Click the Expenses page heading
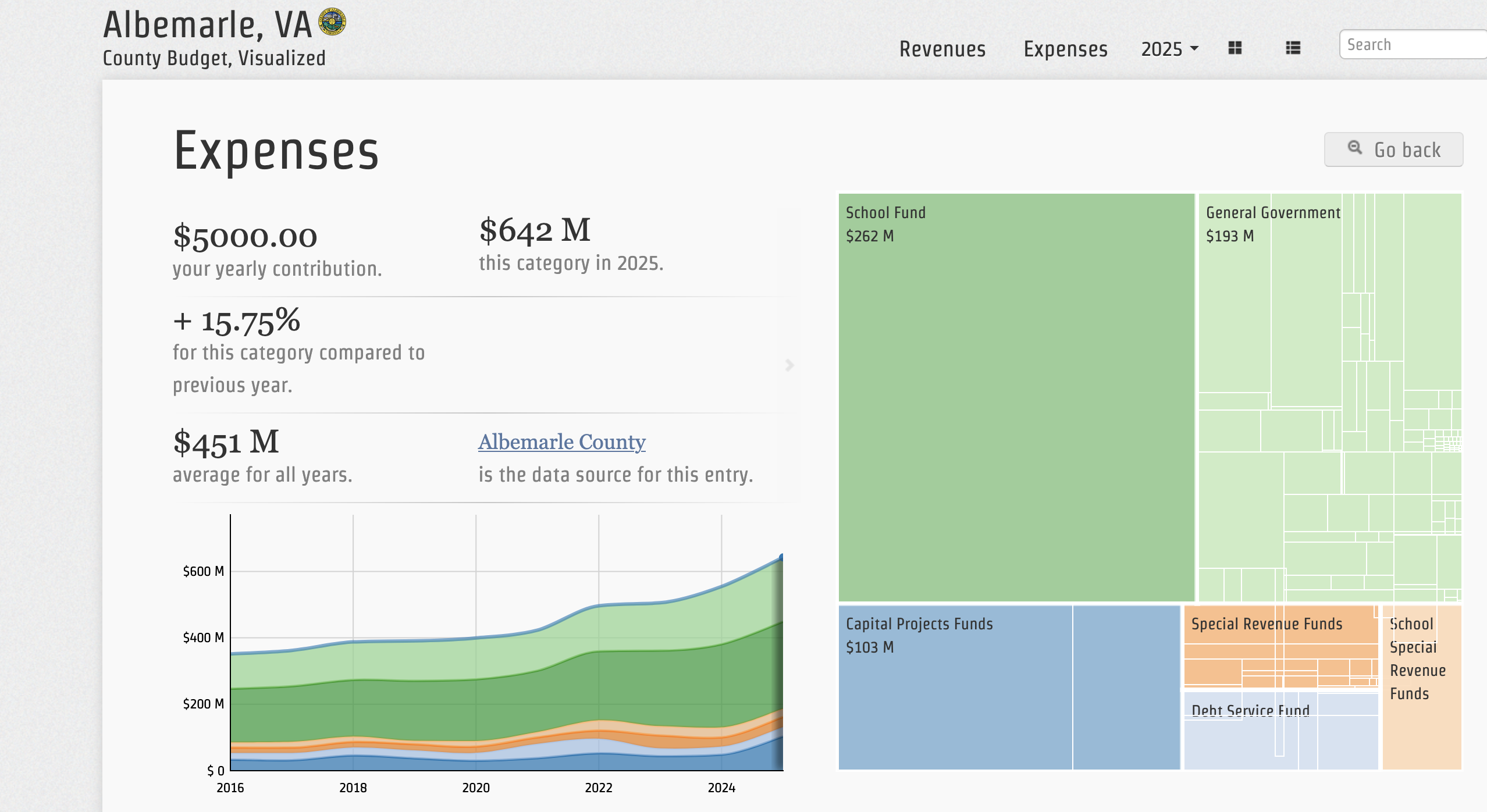1487x812 pixels. [276, 151]
